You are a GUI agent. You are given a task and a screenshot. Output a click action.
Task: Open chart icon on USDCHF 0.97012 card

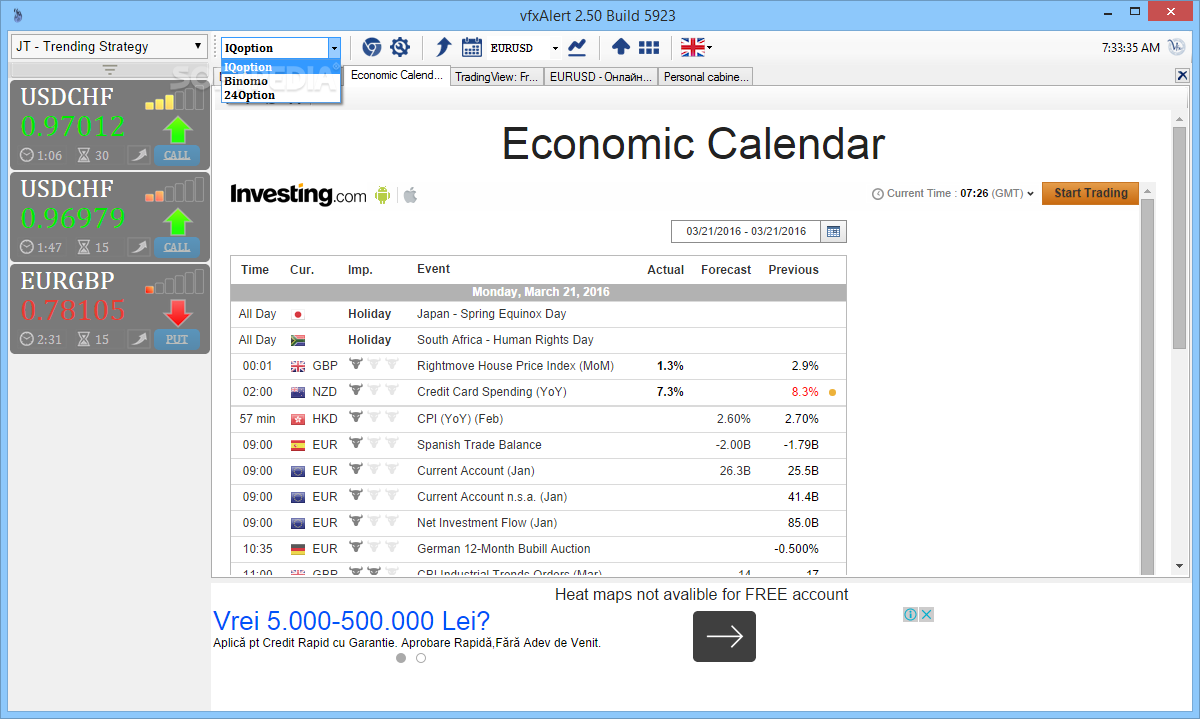pyautogui.click(x=138, y=155)
